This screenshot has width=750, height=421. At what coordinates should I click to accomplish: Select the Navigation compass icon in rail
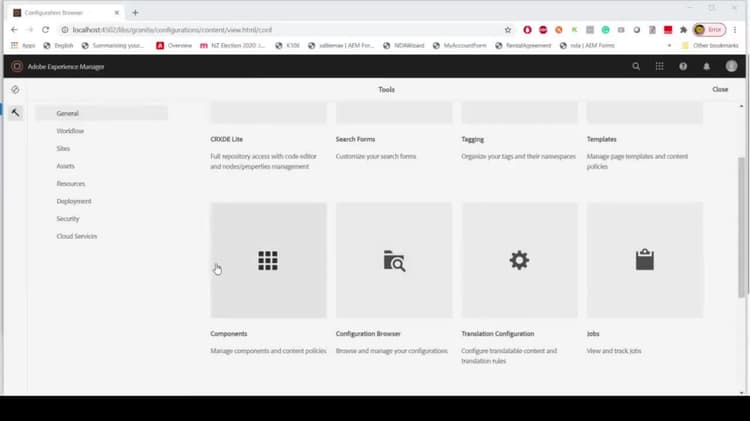pos(15,89)
